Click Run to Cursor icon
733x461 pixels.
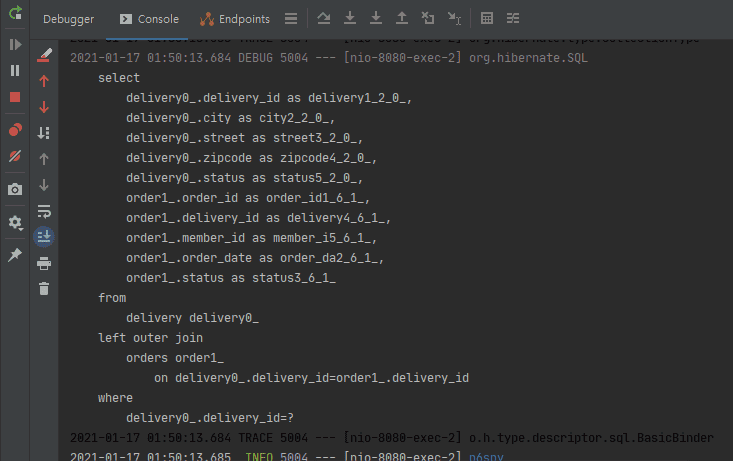click(x=454, y=18)
